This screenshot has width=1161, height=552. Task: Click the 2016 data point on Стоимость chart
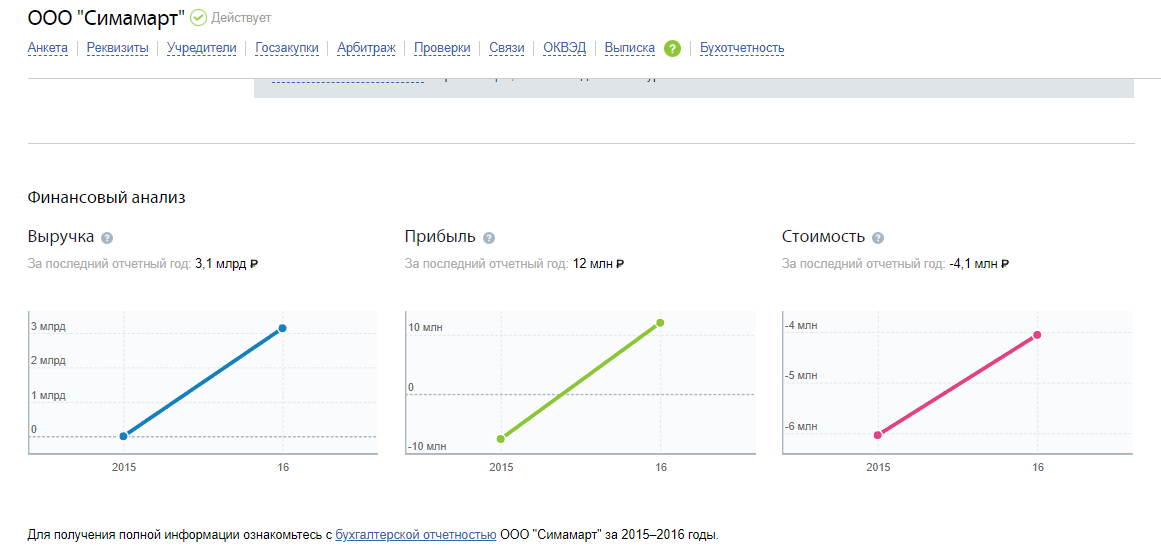[1037, 335]
